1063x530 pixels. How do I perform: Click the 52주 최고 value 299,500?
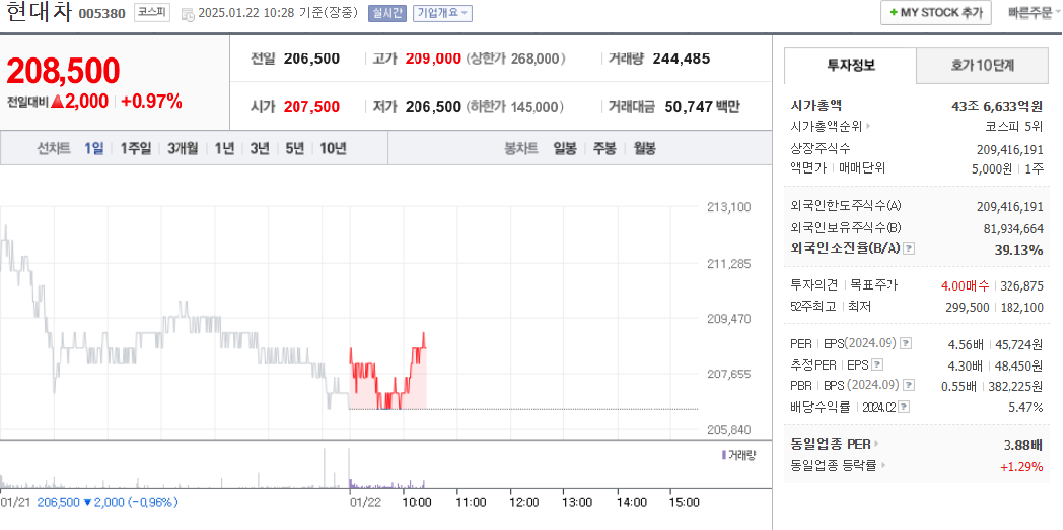coord(967,308)
